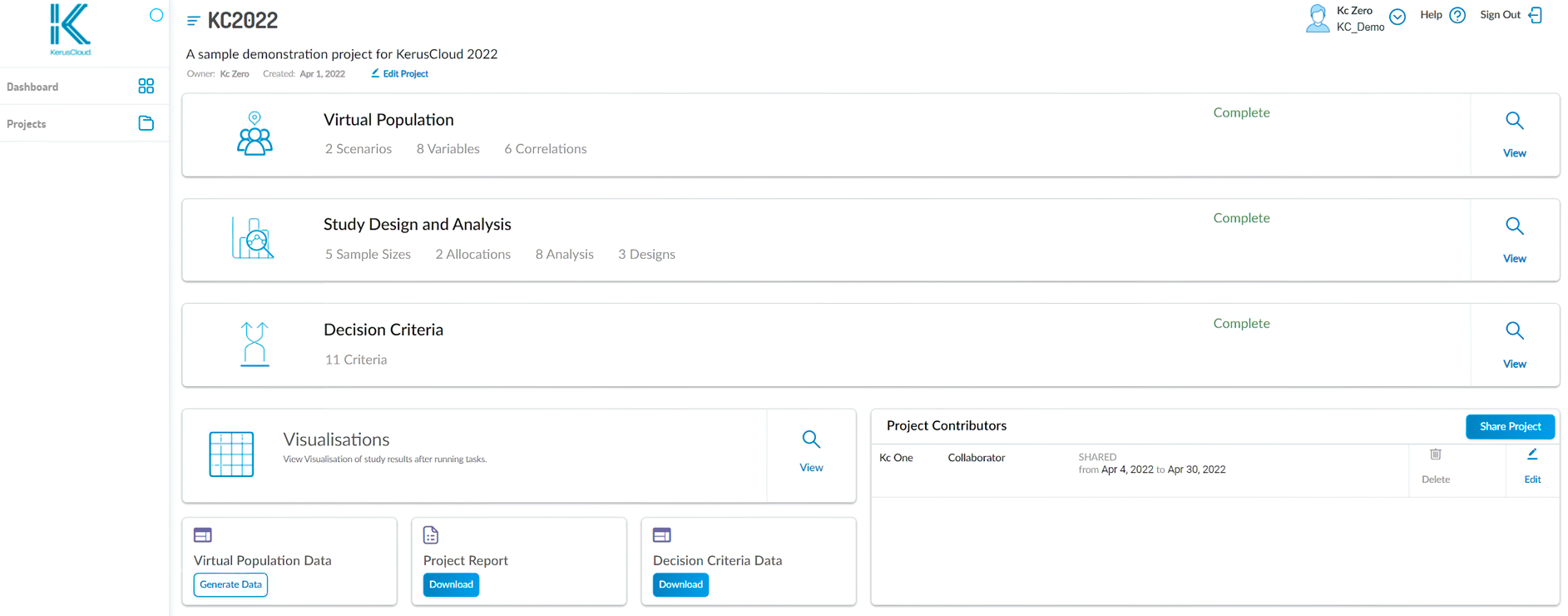This screenshot has width=1568, height=616.
Task: View the Study Design and Analysis section
Action: pyautogui.click(x=1515, y=259)
